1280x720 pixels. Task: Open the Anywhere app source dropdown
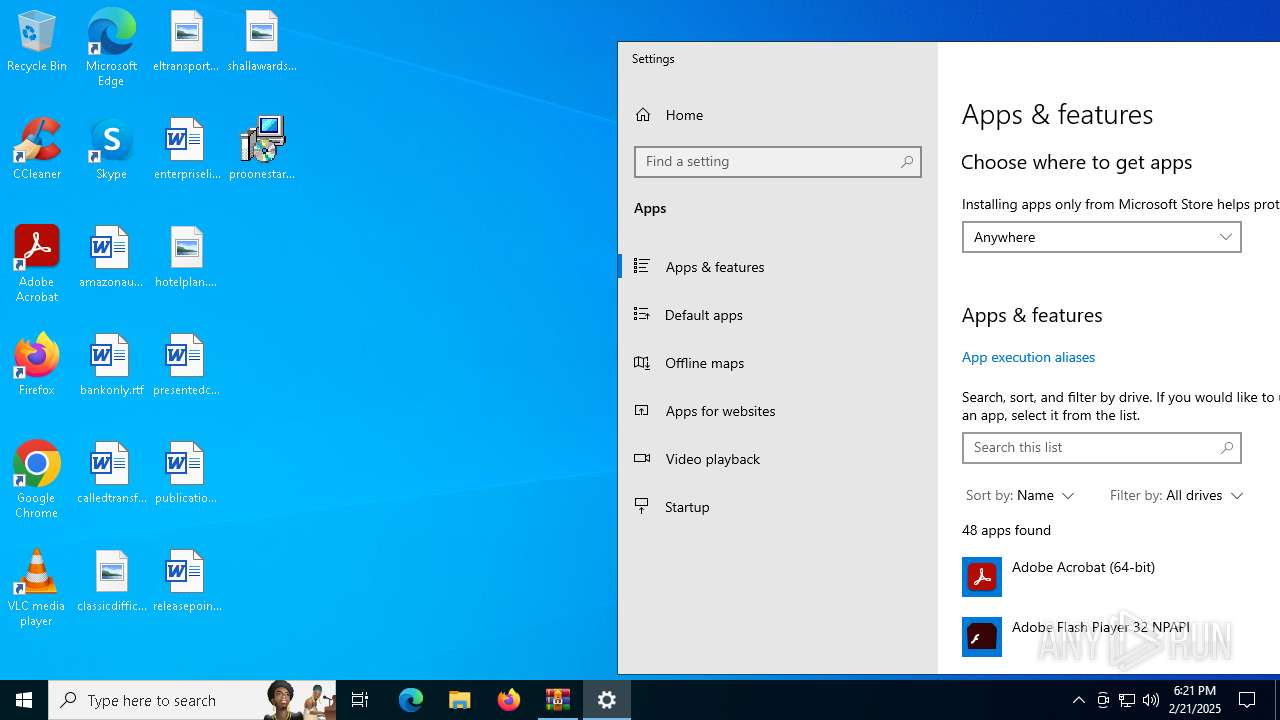pyautogui.click(x=1102, y=237)
